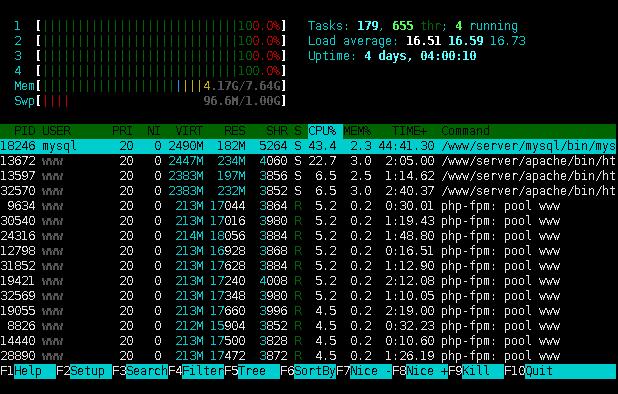Click the PID column header

coord(24,131)
